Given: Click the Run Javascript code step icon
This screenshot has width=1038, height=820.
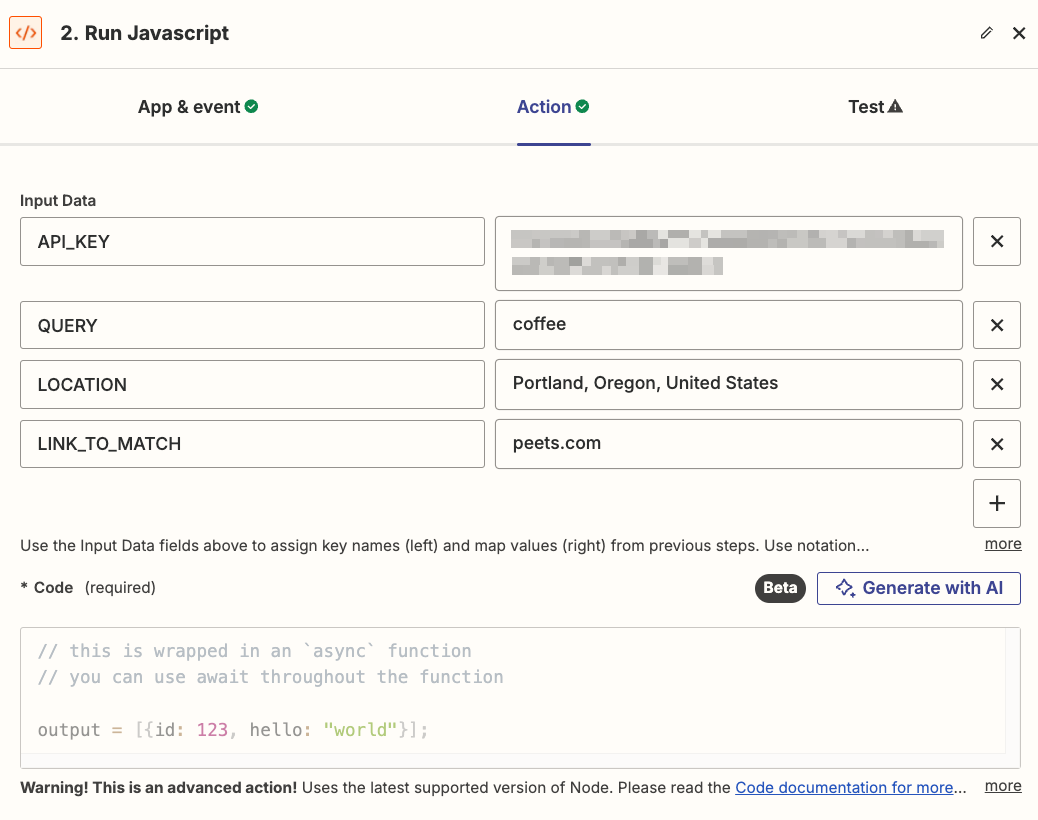Looking at the screenshot, I should (x=26, y=33).
